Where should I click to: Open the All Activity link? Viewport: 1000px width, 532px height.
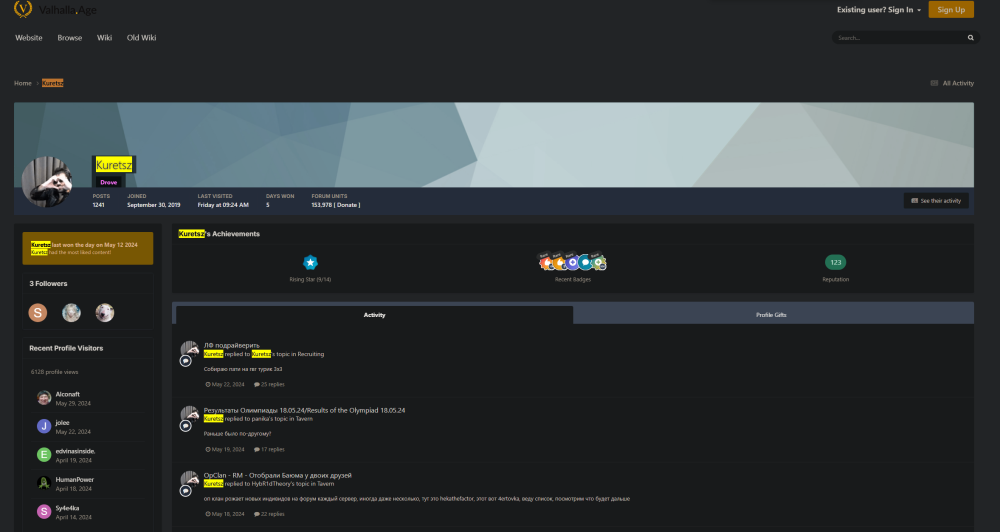click(x=952, y=83)
